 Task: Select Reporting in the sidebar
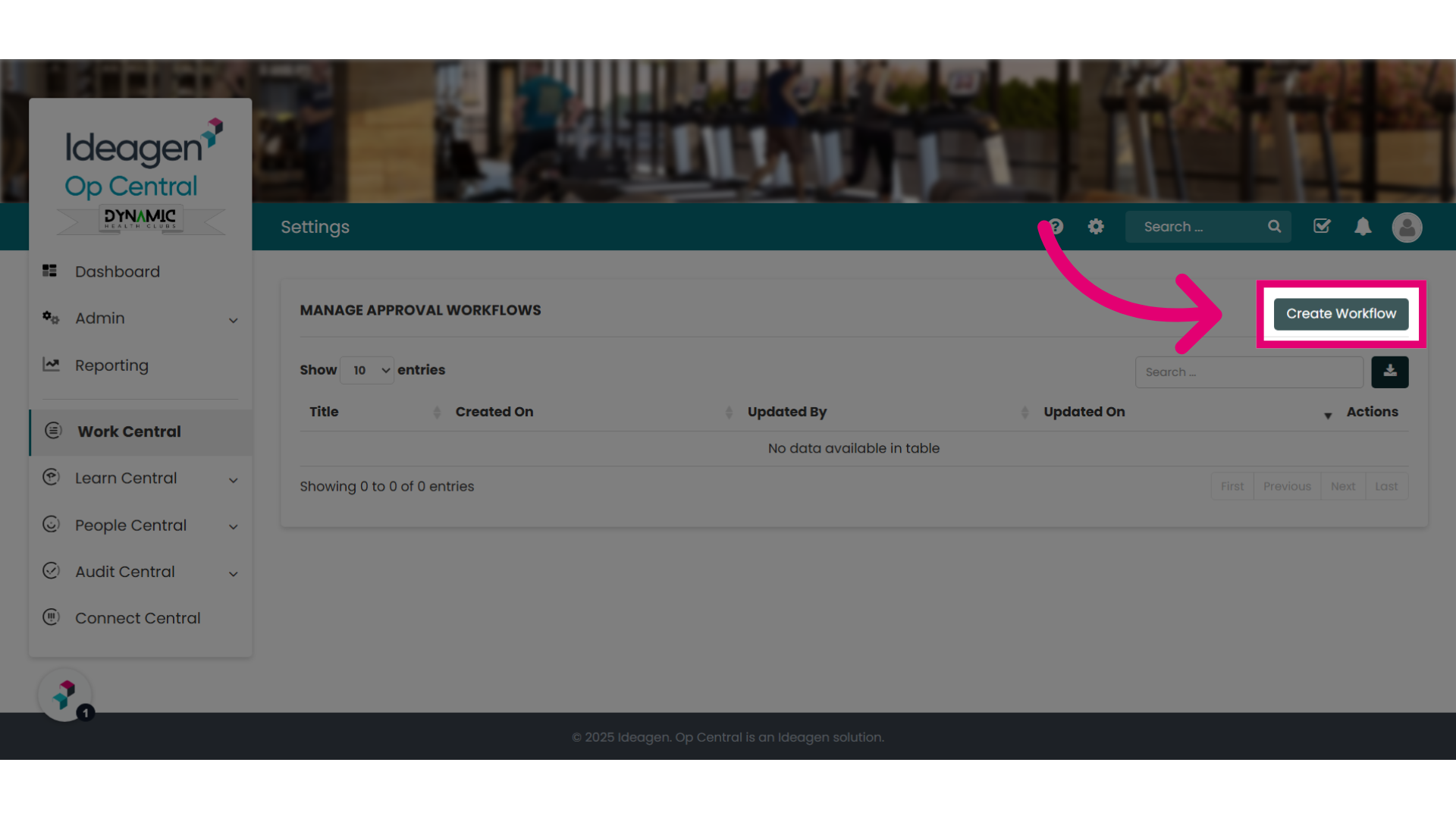click(111, 366)
